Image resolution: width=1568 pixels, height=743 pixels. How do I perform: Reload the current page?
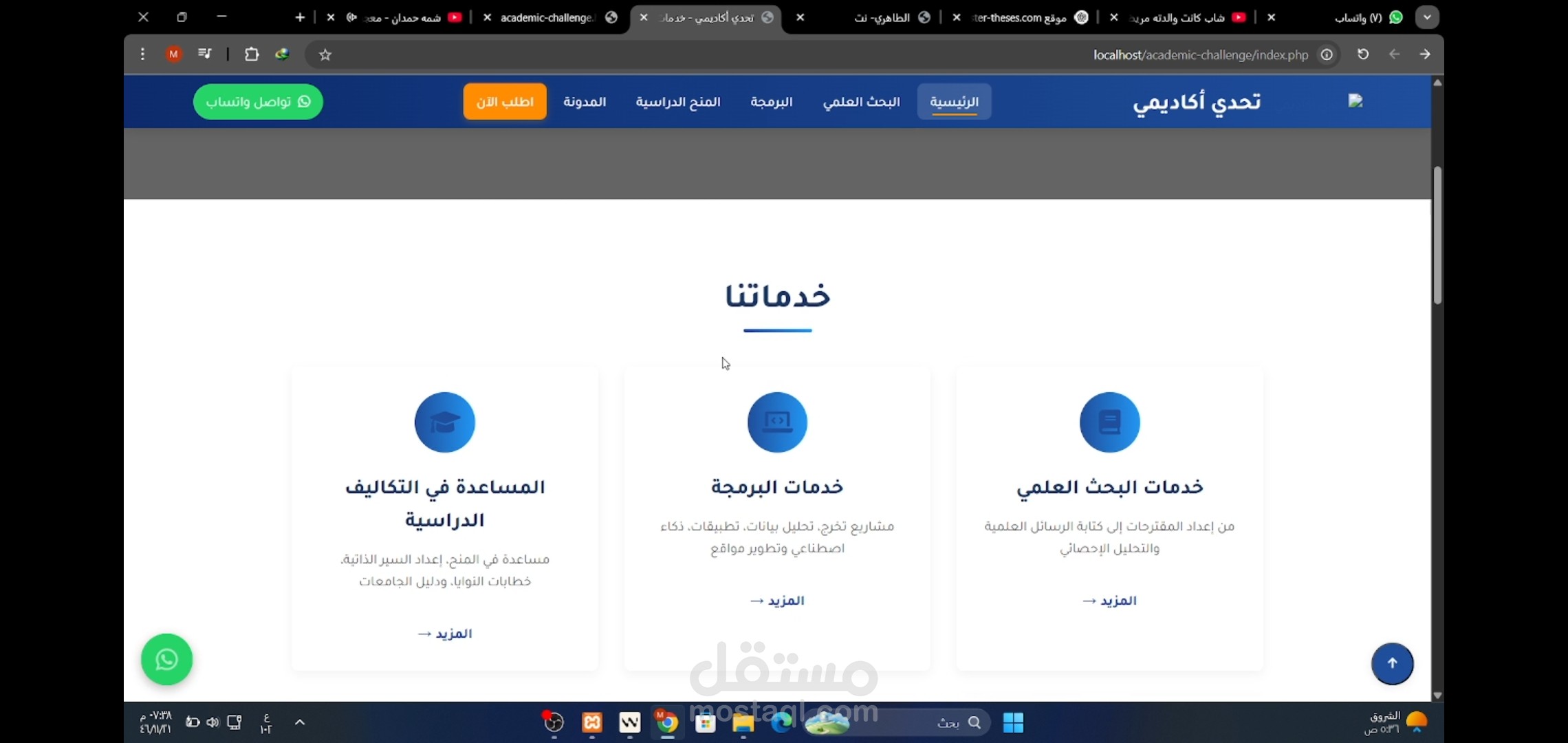(x=1363, y=54)
